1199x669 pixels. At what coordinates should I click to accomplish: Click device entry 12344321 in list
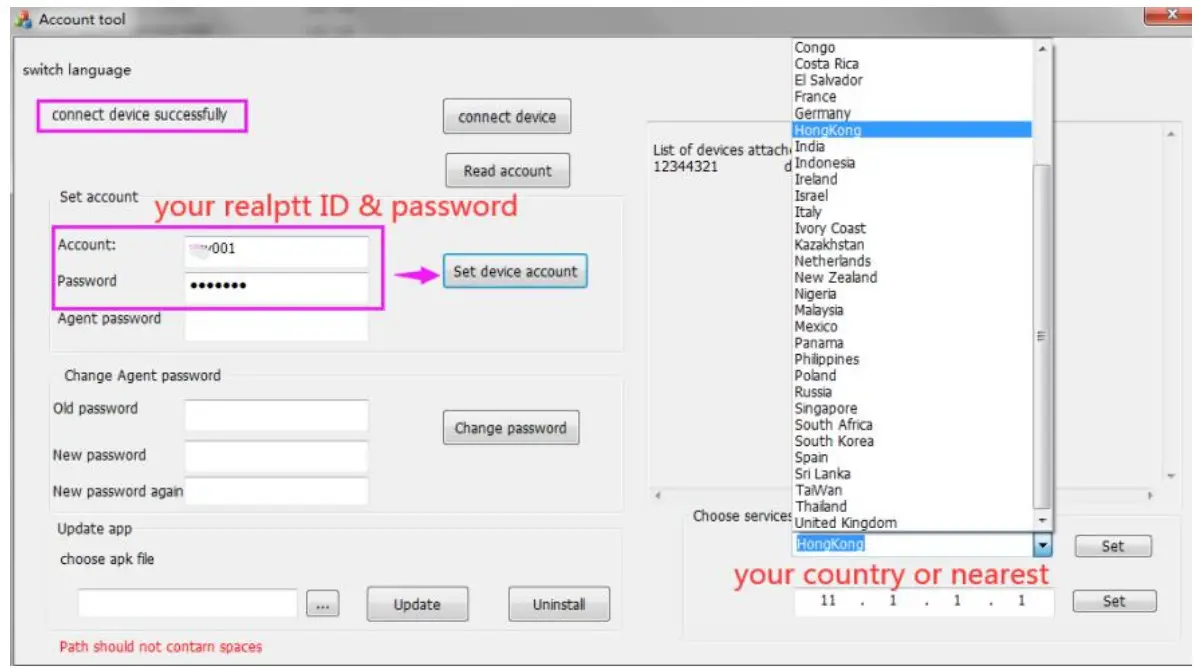point(685,167)
